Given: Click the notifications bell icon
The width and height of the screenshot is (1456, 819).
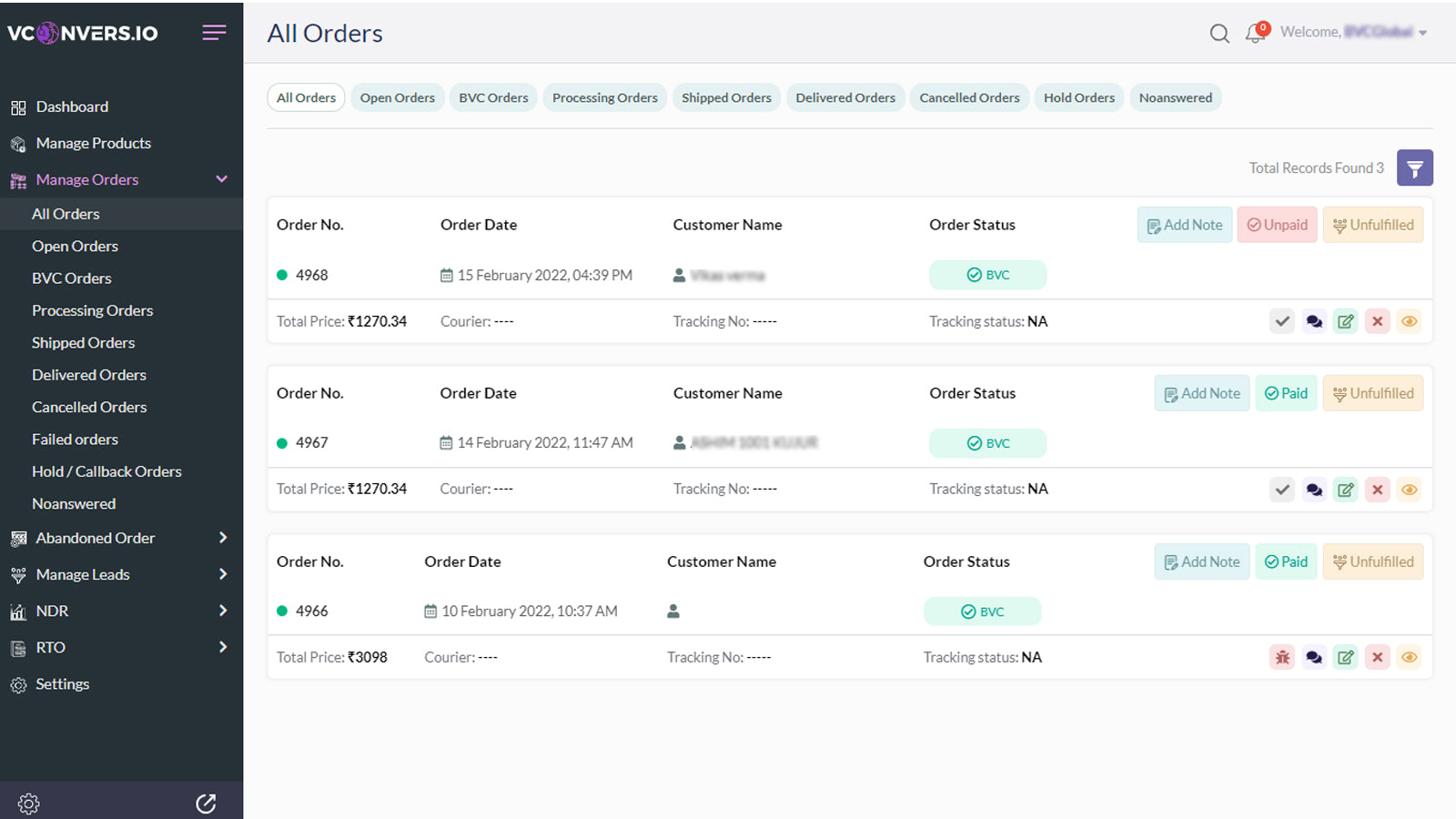Looking at the screenshot, I should pos(1255,35).
